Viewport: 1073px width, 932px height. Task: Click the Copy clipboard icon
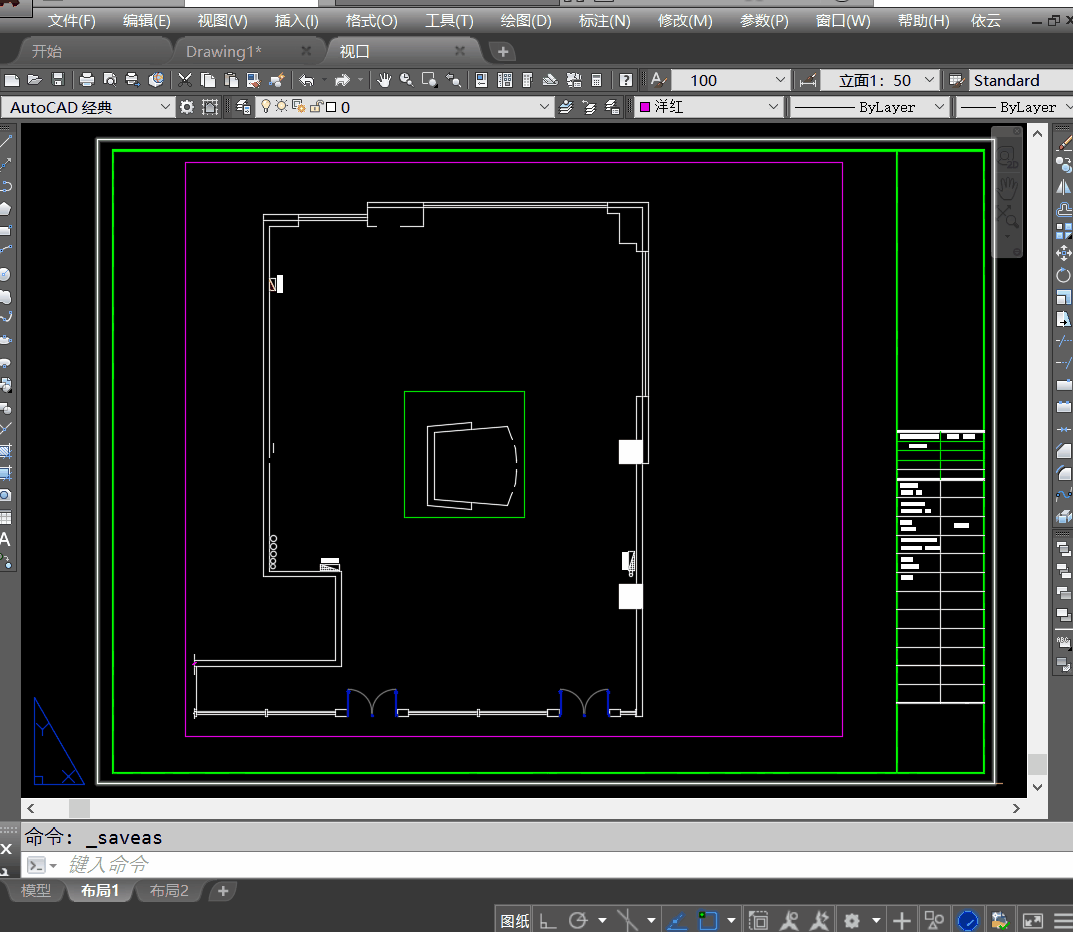click(208, 80)
